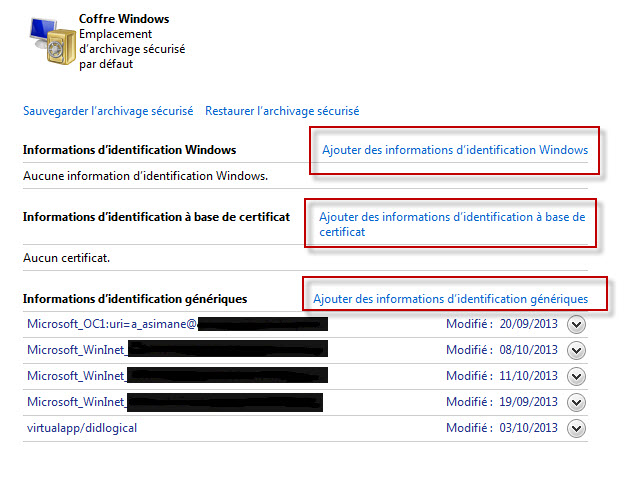The height and width of the screenshot is (480, 625).
Task: Click the Coffre Windows title text
Action: click(x=124, y=19)
